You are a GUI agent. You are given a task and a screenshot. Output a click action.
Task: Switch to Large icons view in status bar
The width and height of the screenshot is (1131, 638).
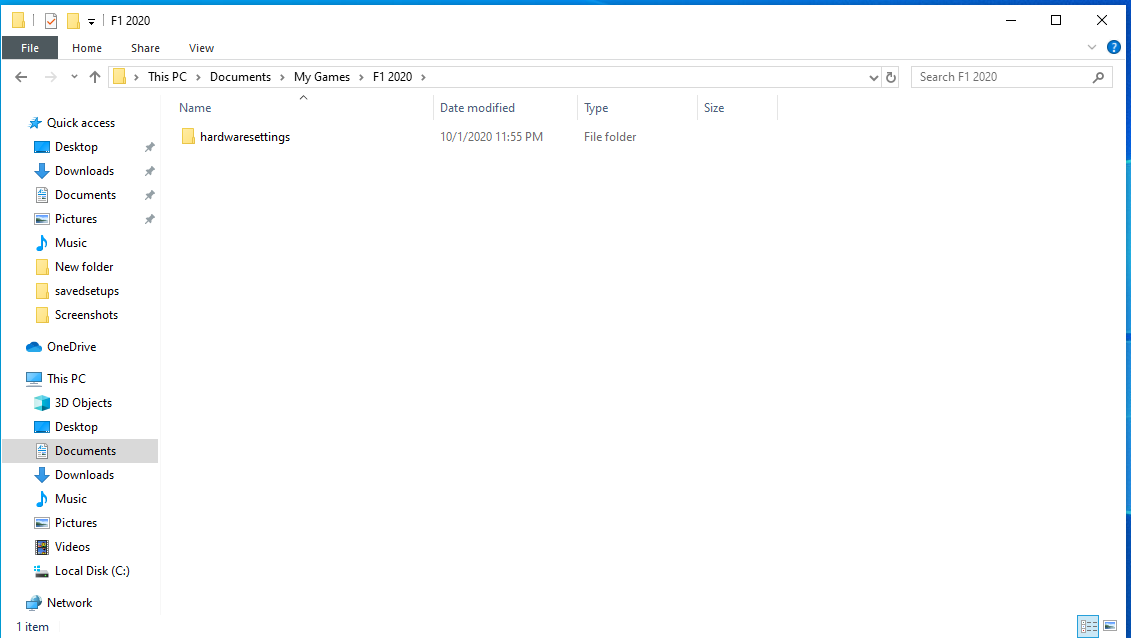click(1109, 626)
